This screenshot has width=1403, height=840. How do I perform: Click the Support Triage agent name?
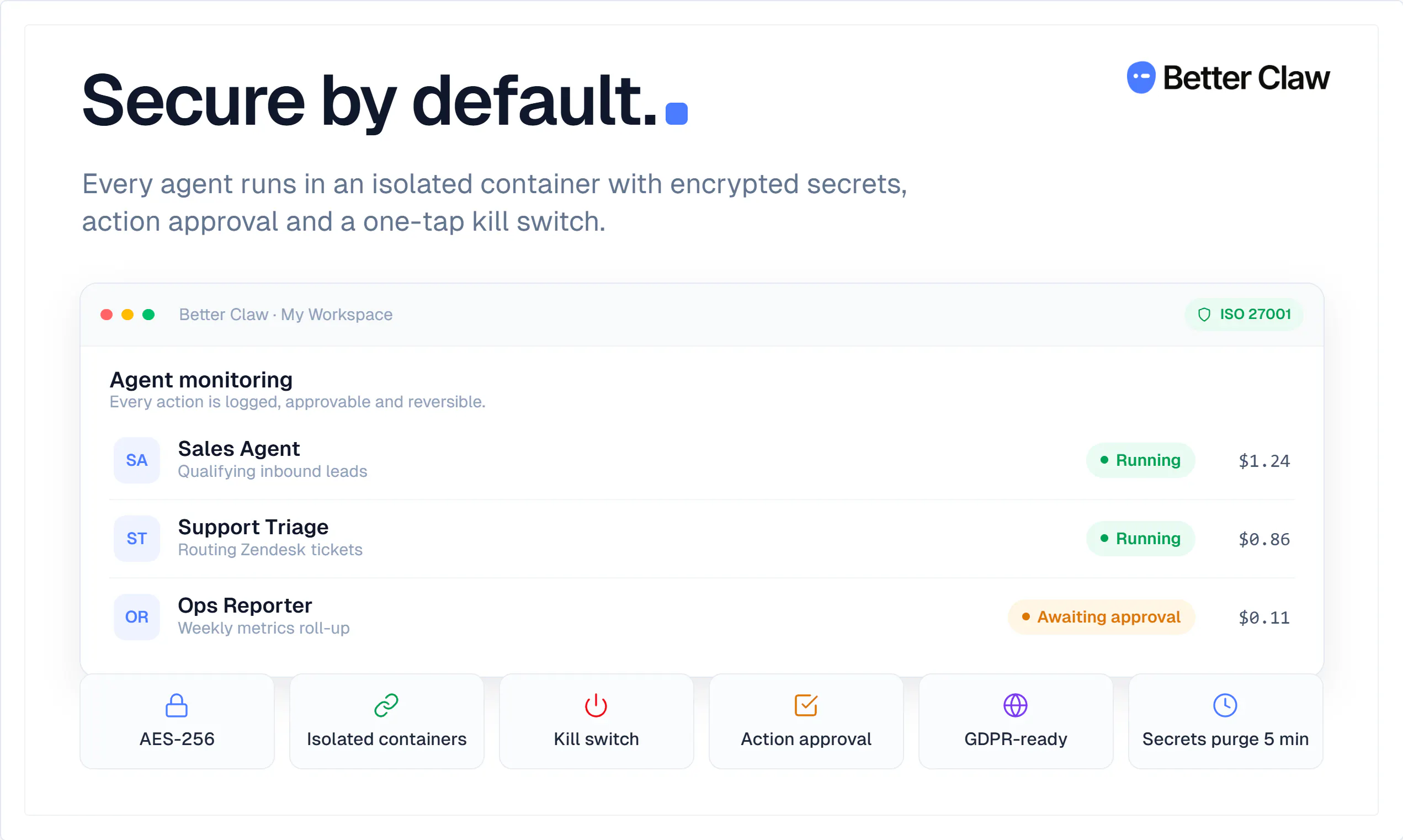[253, 527]
